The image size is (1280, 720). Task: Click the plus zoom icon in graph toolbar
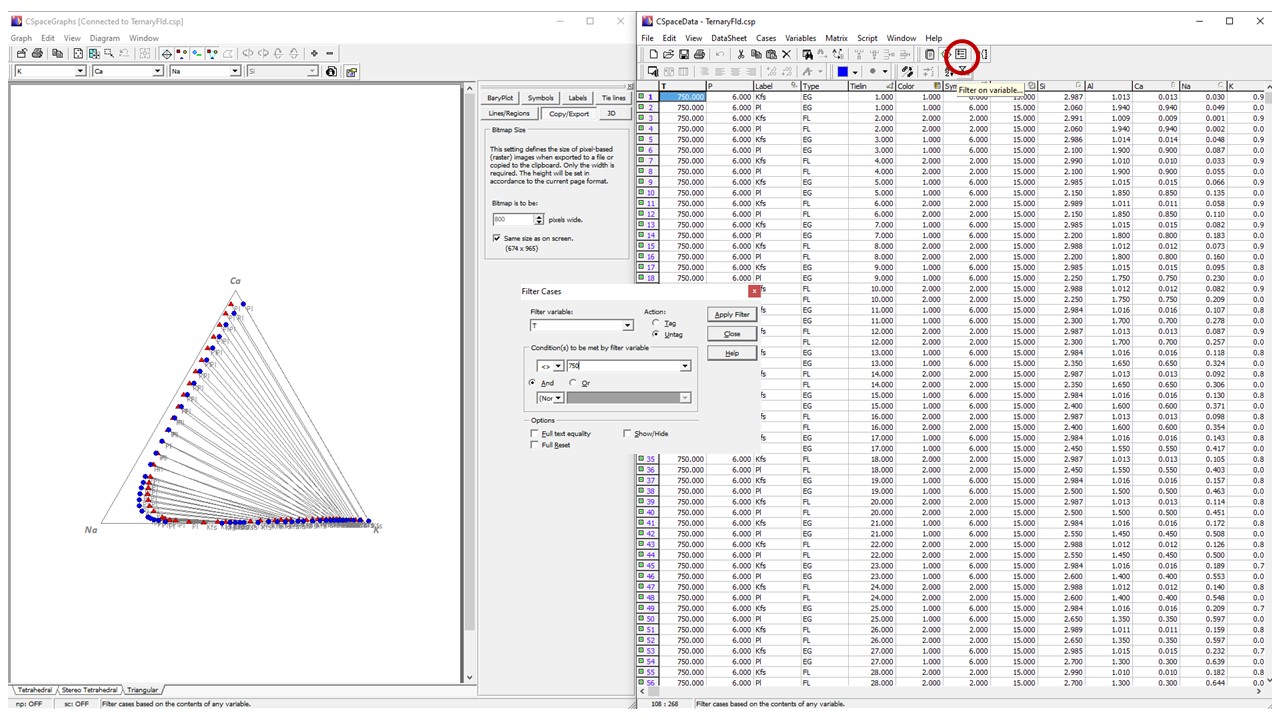click(314, 53)
